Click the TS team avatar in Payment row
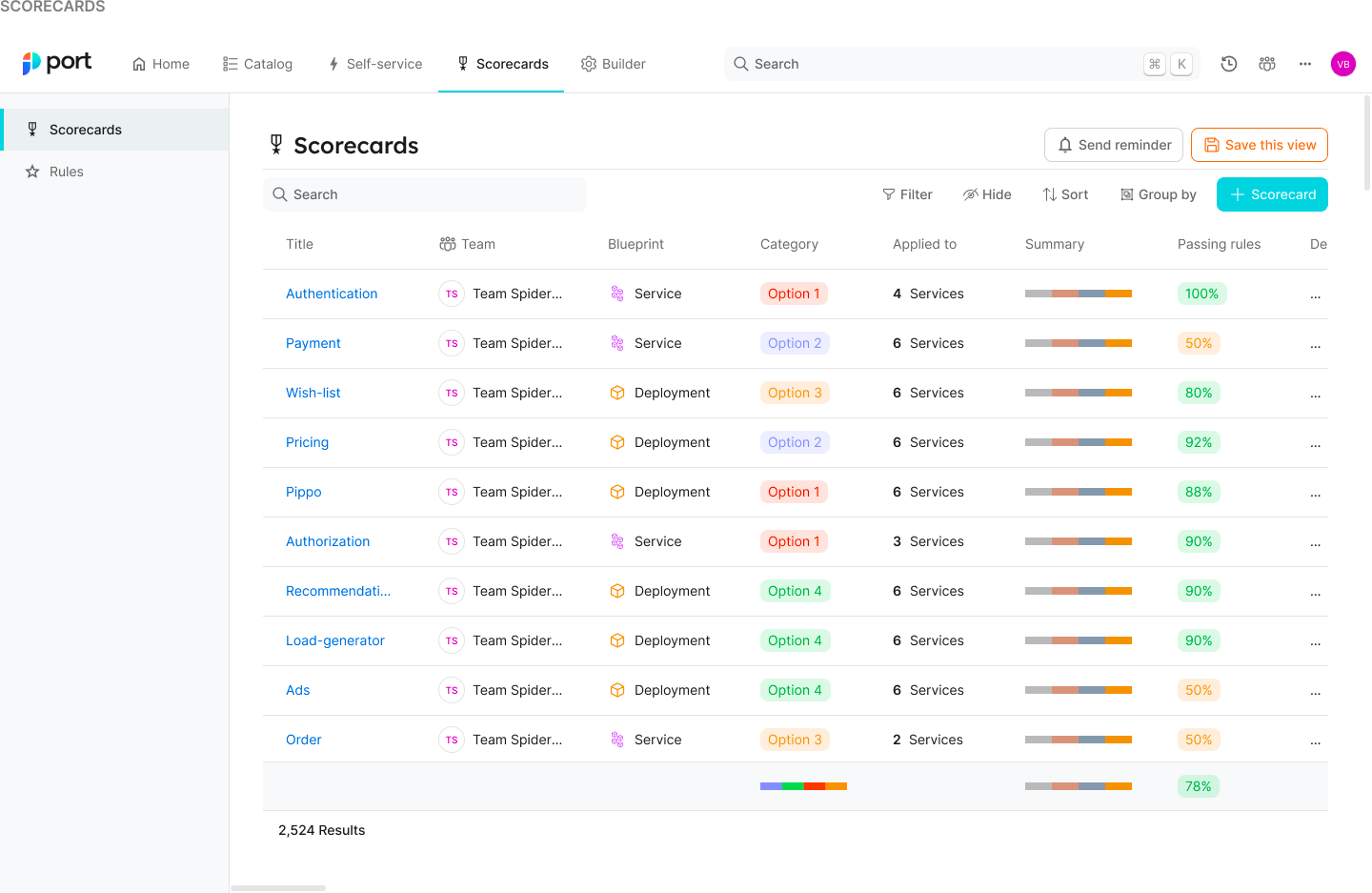The image size is (1372, 893). 452,343
